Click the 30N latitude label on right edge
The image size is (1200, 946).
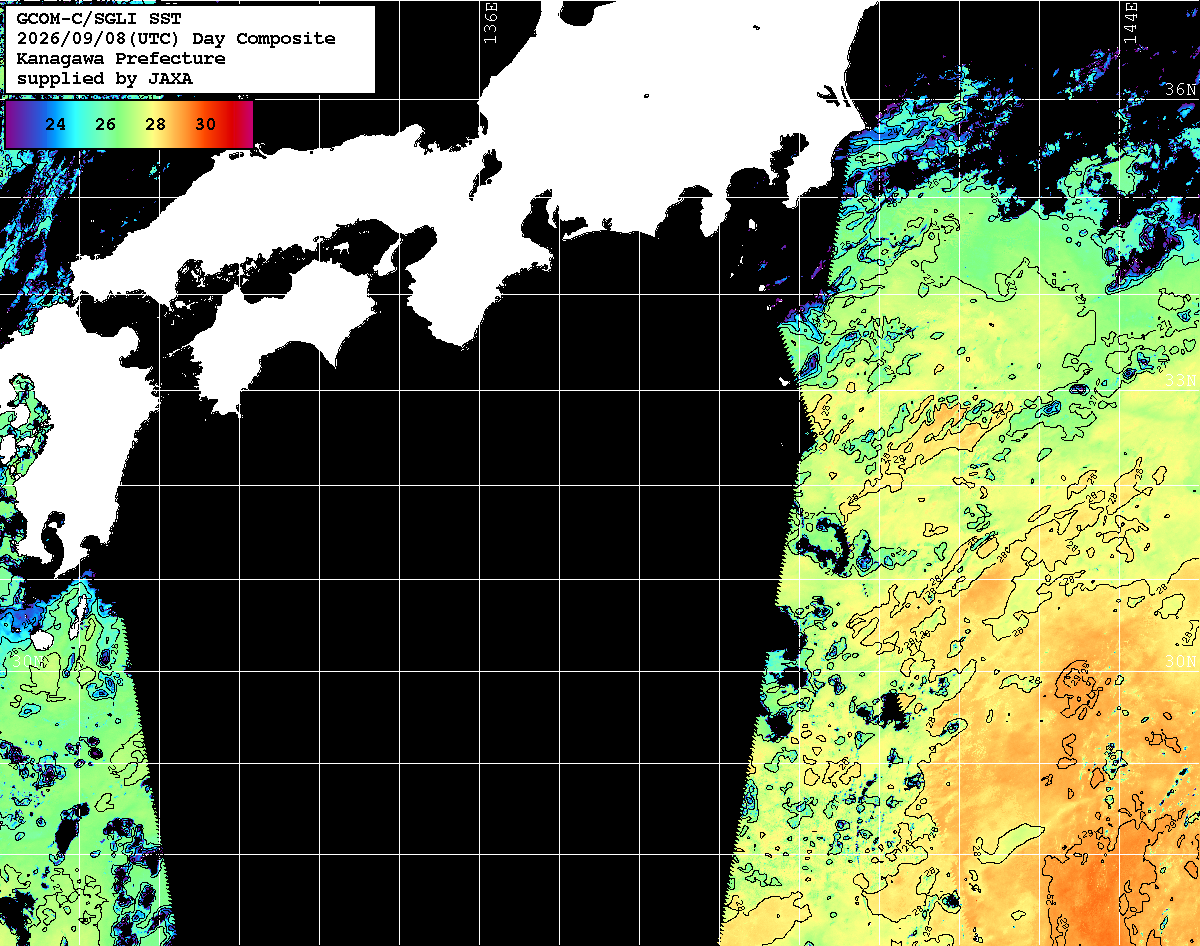pyautogui.click(x=1181, y=661)
